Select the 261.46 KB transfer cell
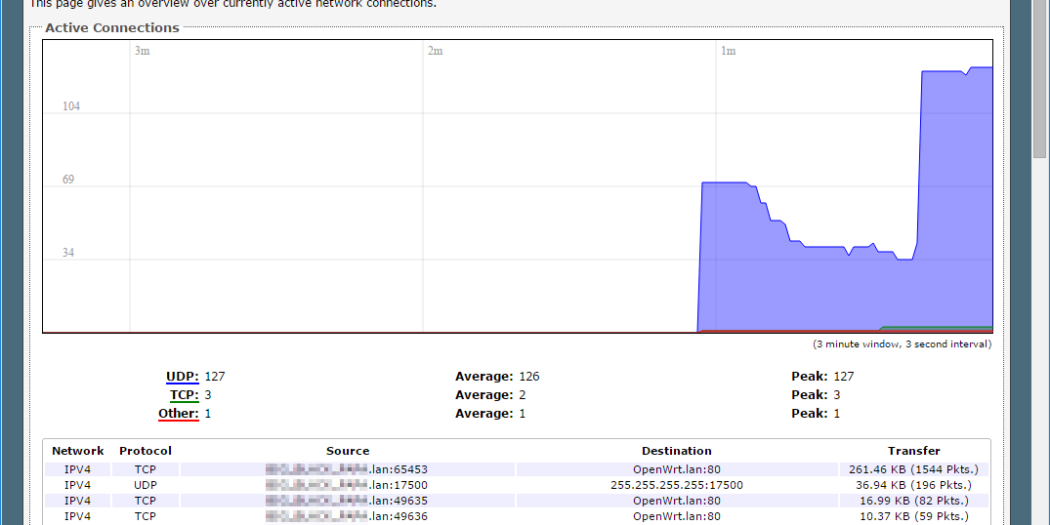 click(x=913, y=469)
